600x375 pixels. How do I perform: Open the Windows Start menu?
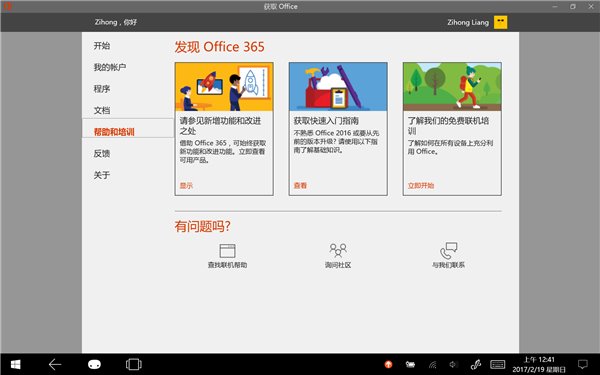click(x=16, y=364)
